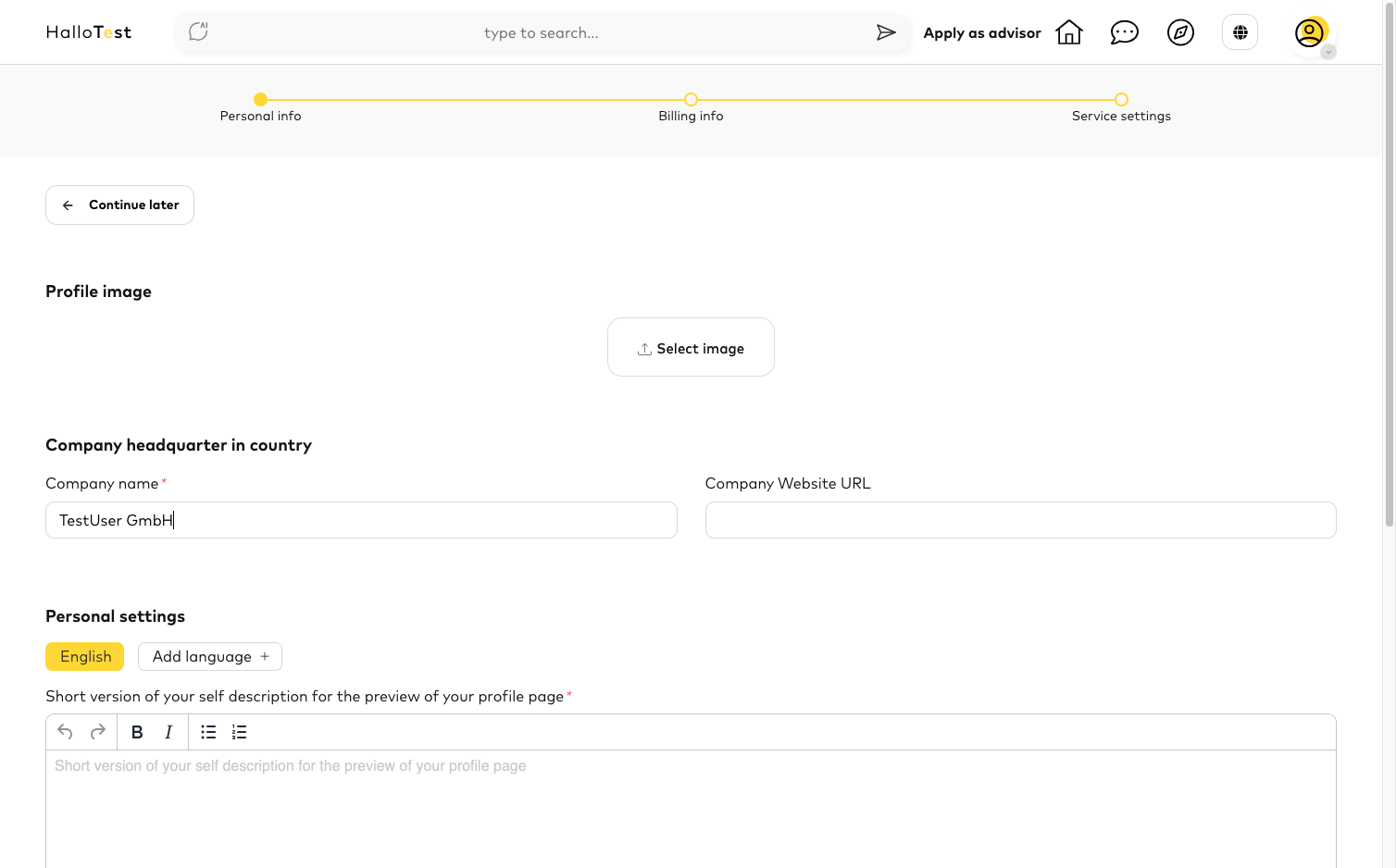Click the 'Profile image' heading
Screen dimensions: 1396x868
pyautogui.click(x=99, y=291)
